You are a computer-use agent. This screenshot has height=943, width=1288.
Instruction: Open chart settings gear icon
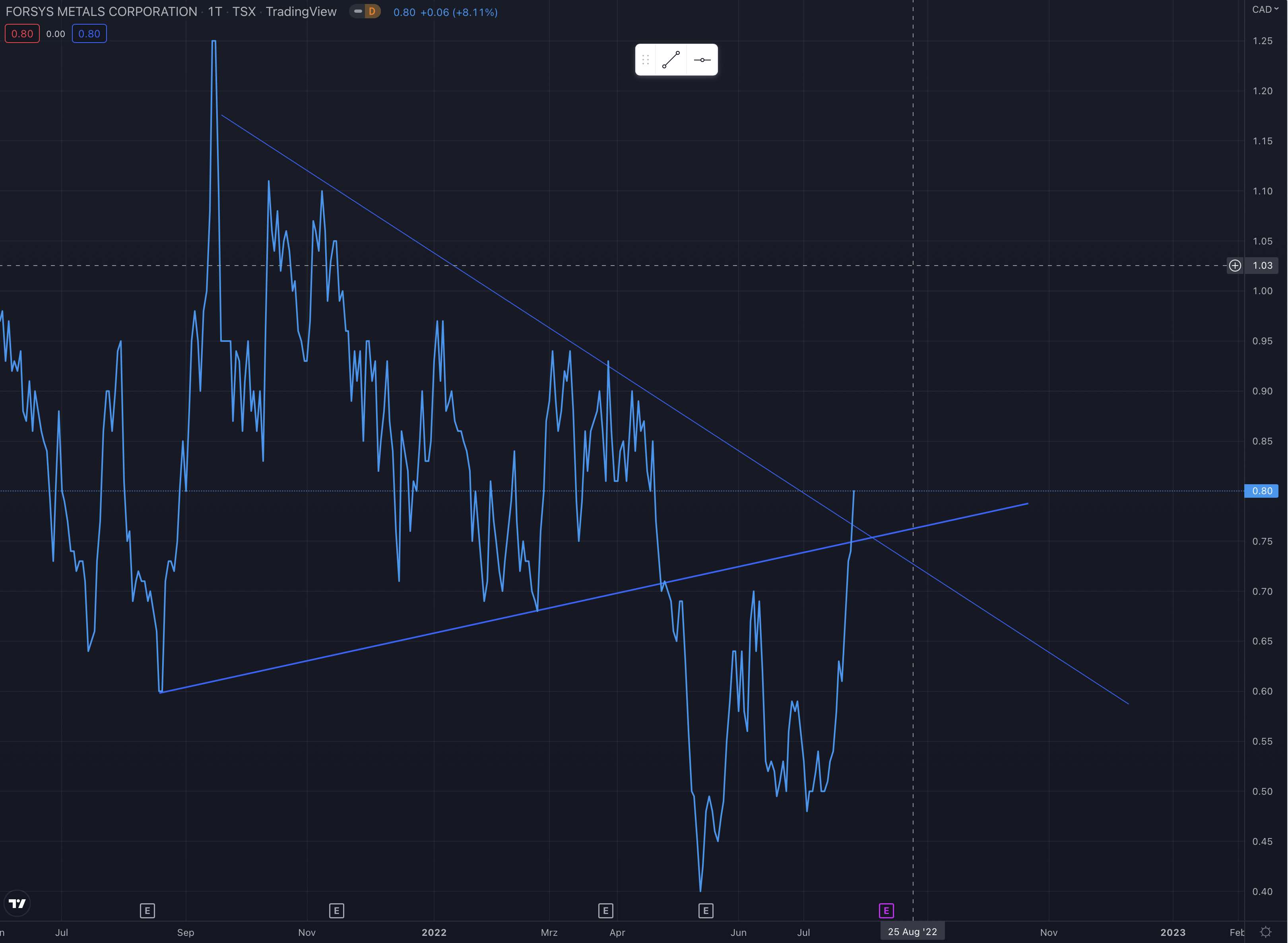[x=1265, y=932]
